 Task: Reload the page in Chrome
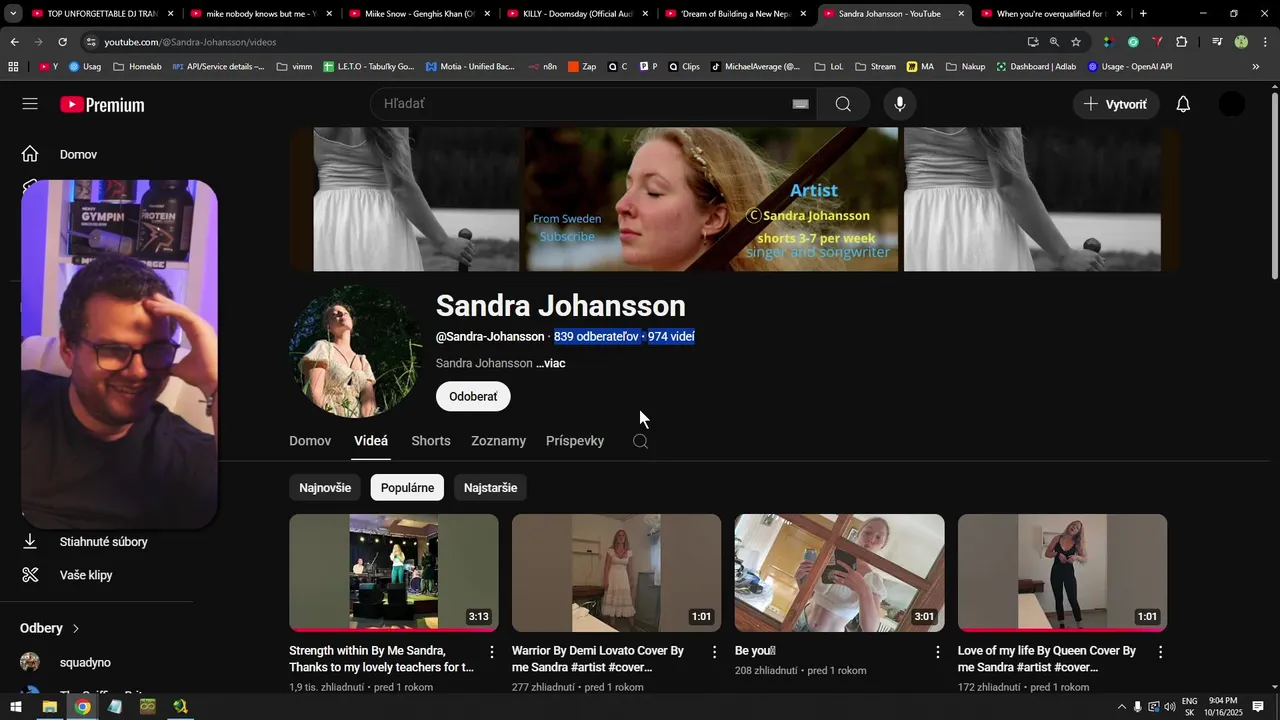62,42
